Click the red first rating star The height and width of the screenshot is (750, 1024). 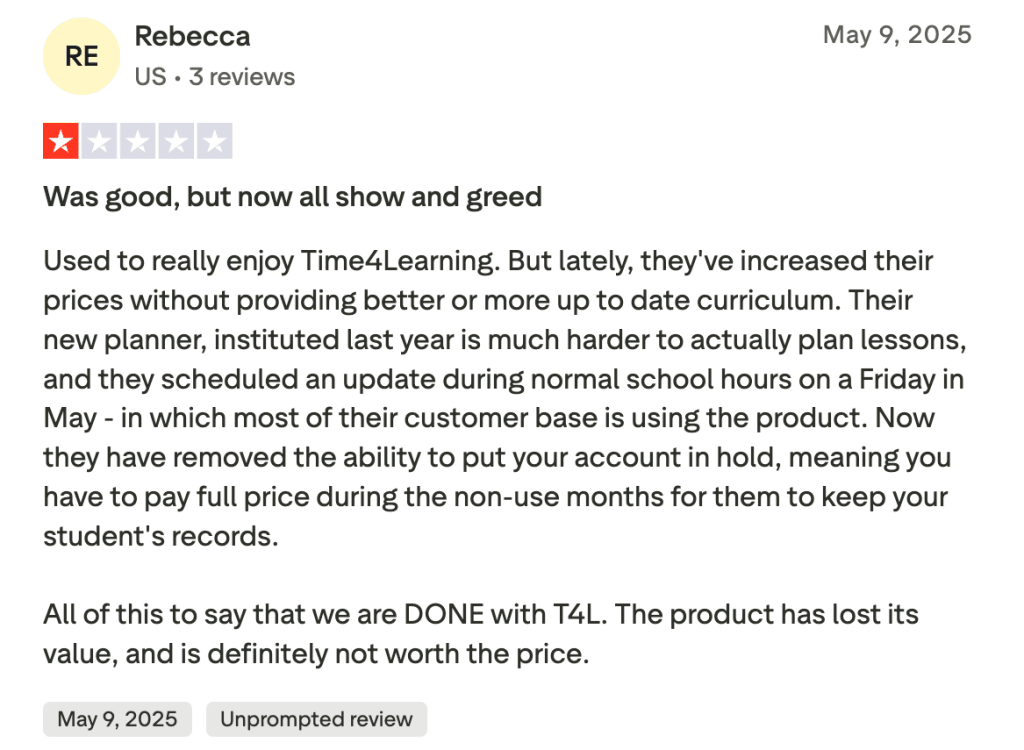pos(61,142)
